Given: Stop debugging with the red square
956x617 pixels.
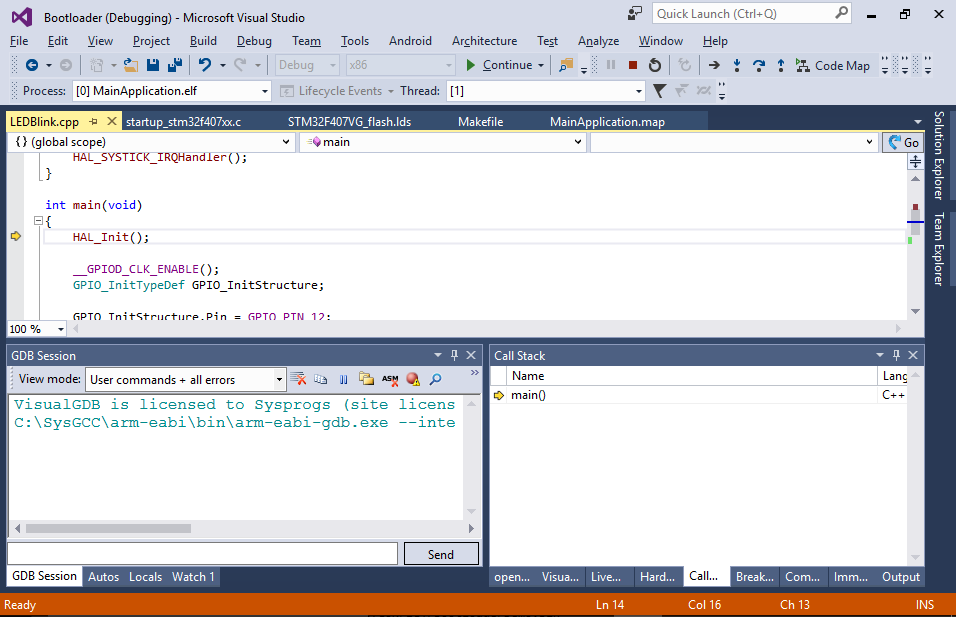Looking at the screenshot, I should (x=633, y=65).
